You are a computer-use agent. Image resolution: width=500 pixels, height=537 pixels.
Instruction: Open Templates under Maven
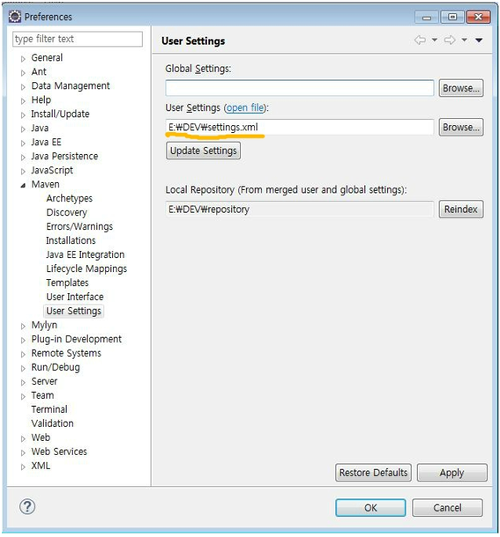coord(67,283)
